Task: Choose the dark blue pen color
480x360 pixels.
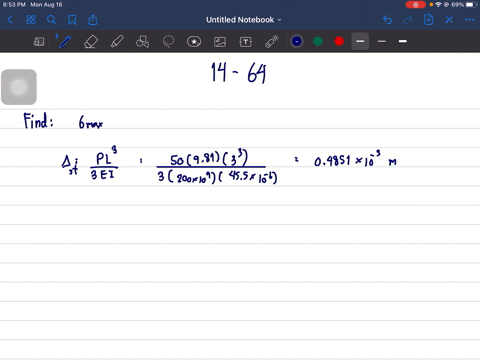Action: [297, 41]
